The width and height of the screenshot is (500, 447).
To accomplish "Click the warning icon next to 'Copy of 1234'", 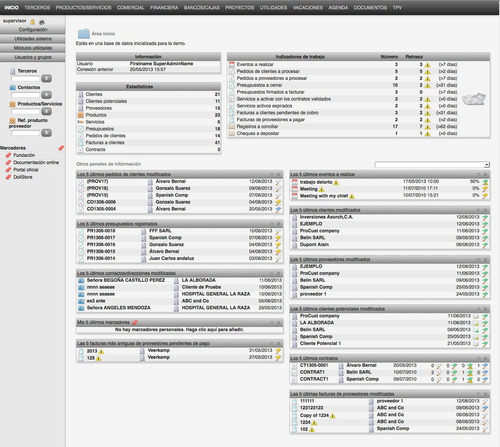I will tap(332, 416).
